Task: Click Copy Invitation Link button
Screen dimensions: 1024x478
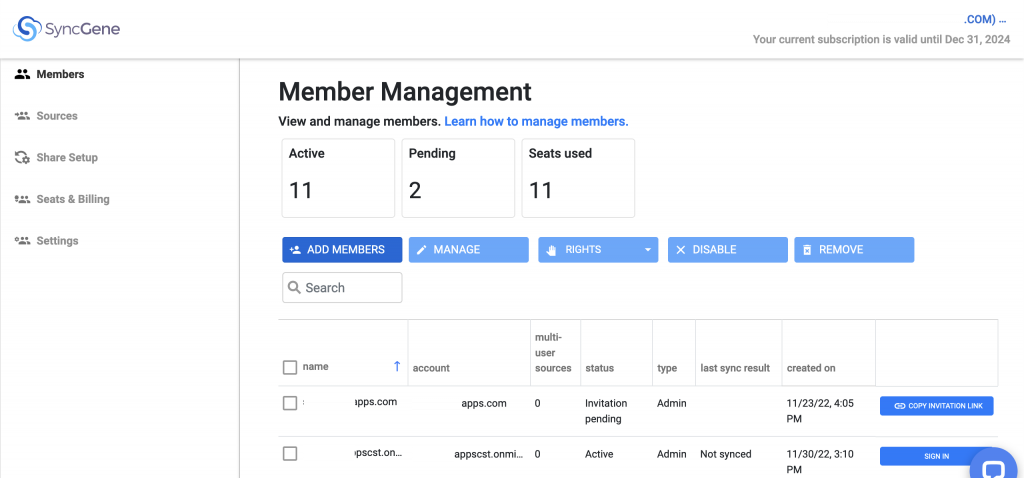Action: click(x=936, y=406)
